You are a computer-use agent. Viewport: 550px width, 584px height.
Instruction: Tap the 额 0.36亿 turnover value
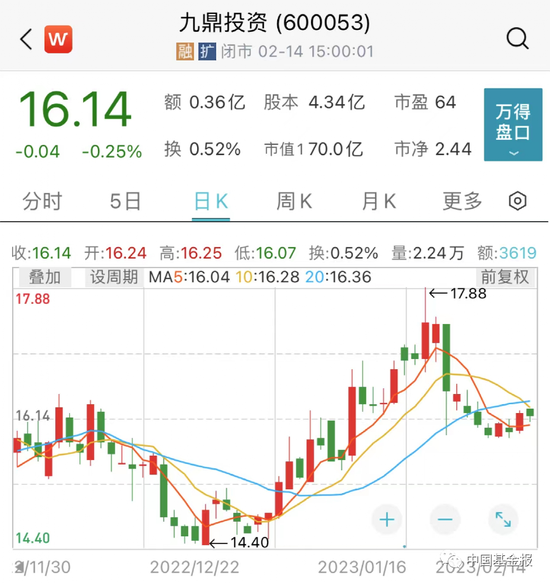tap(204, 102)
